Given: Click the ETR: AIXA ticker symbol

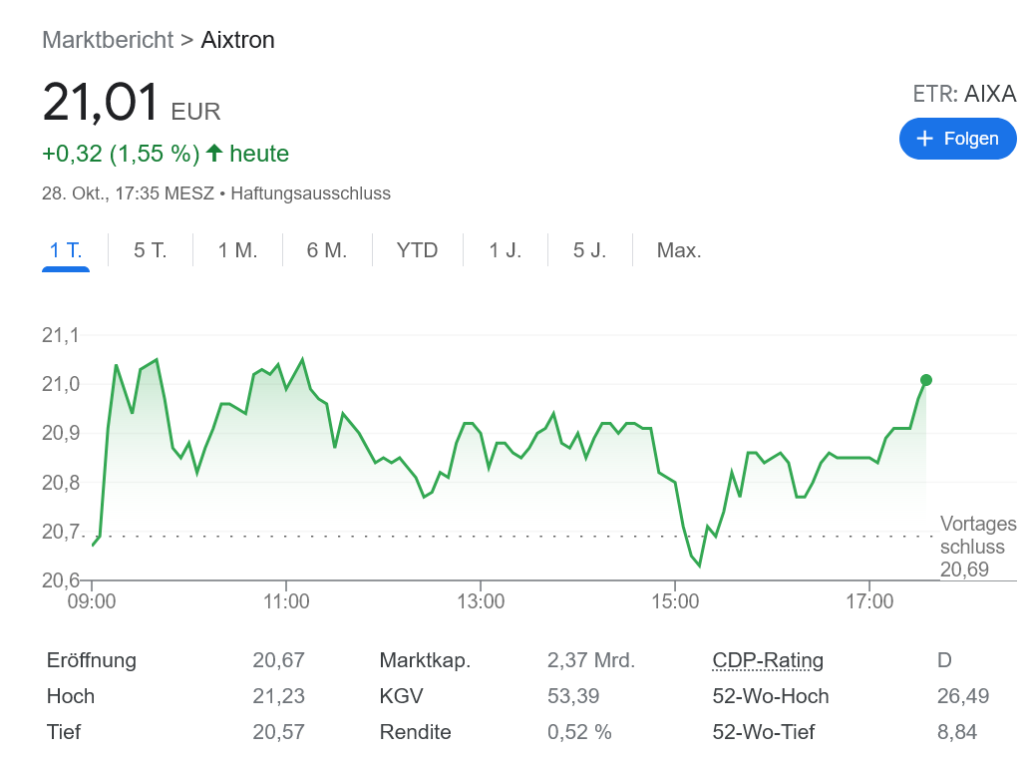Looking at the screenshot, I should click(964, 94).
